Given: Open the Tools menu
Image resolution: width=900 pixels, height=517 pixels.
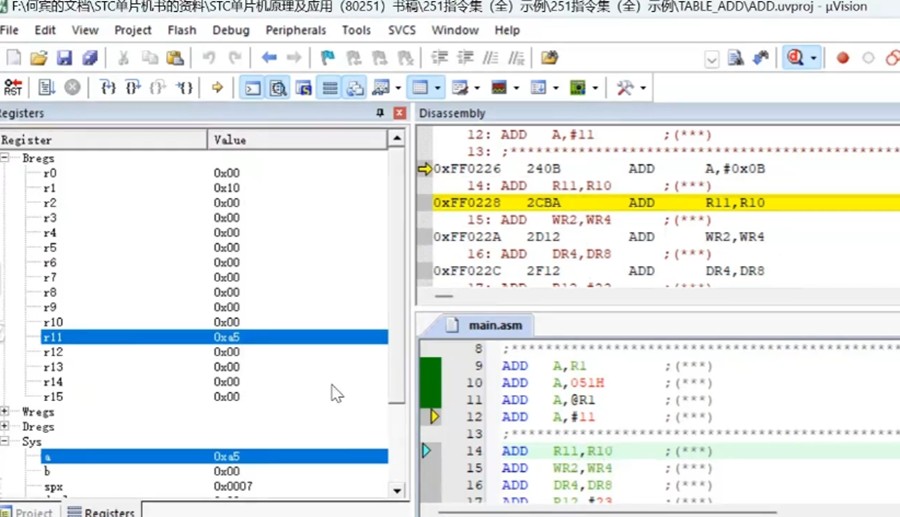Looking at the screenshot, I should tap(356, 30).
